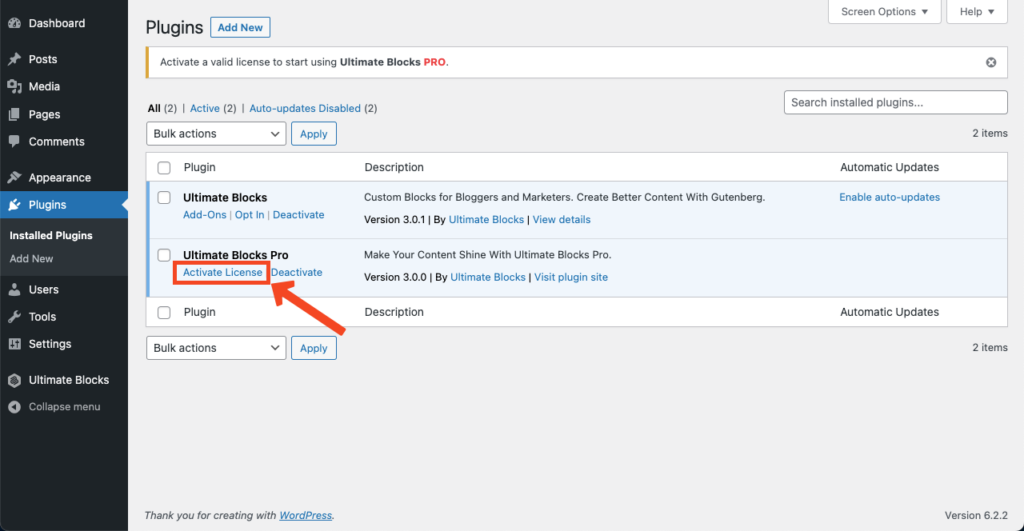Image resolution: width=1024 pixels, height=531 pixels.
Task: Deactivate the Ultimate Blocks Pro plugin
Action: tap(296, 272)
